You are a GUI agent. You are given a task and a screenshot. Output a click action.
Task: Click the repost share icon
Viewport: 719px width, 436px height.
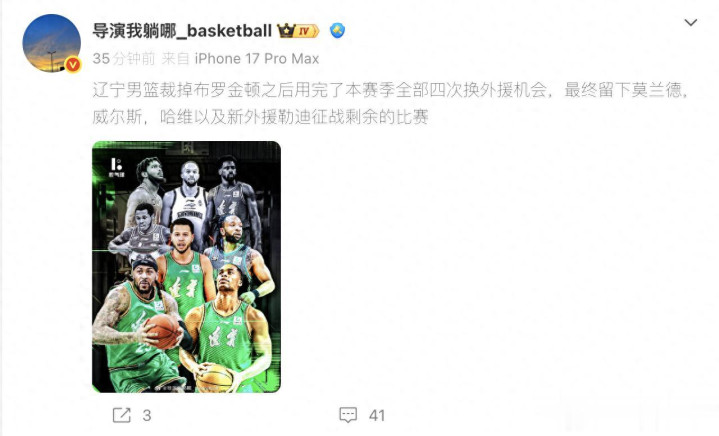pyautogui.click(x=122, y=415)
